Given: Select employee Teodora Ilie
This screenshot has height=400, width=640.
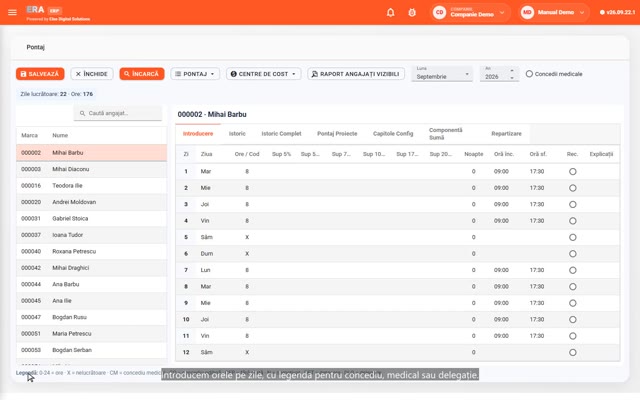Looking at the screenshot, I should tap(91, 185).
